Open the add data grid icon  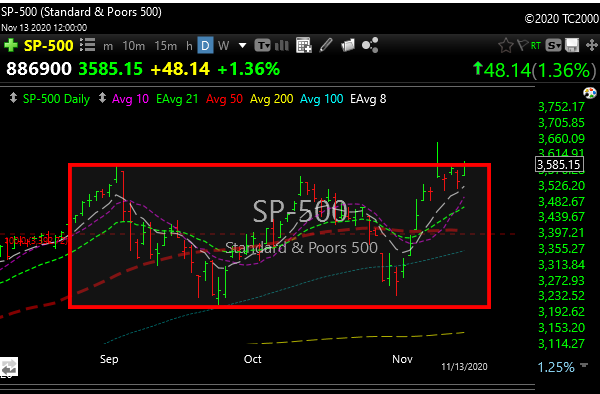(x=303, y=46)
